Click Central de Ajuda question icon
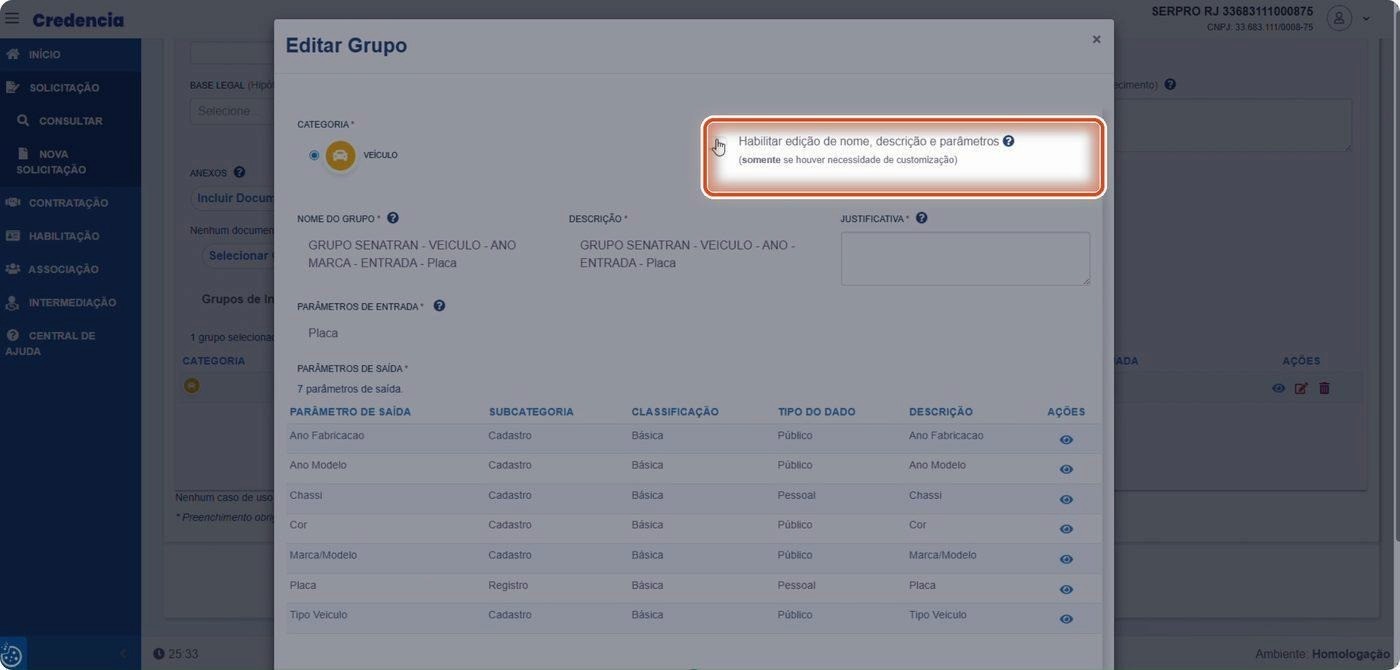The image size is (1400, 670). 13,335
